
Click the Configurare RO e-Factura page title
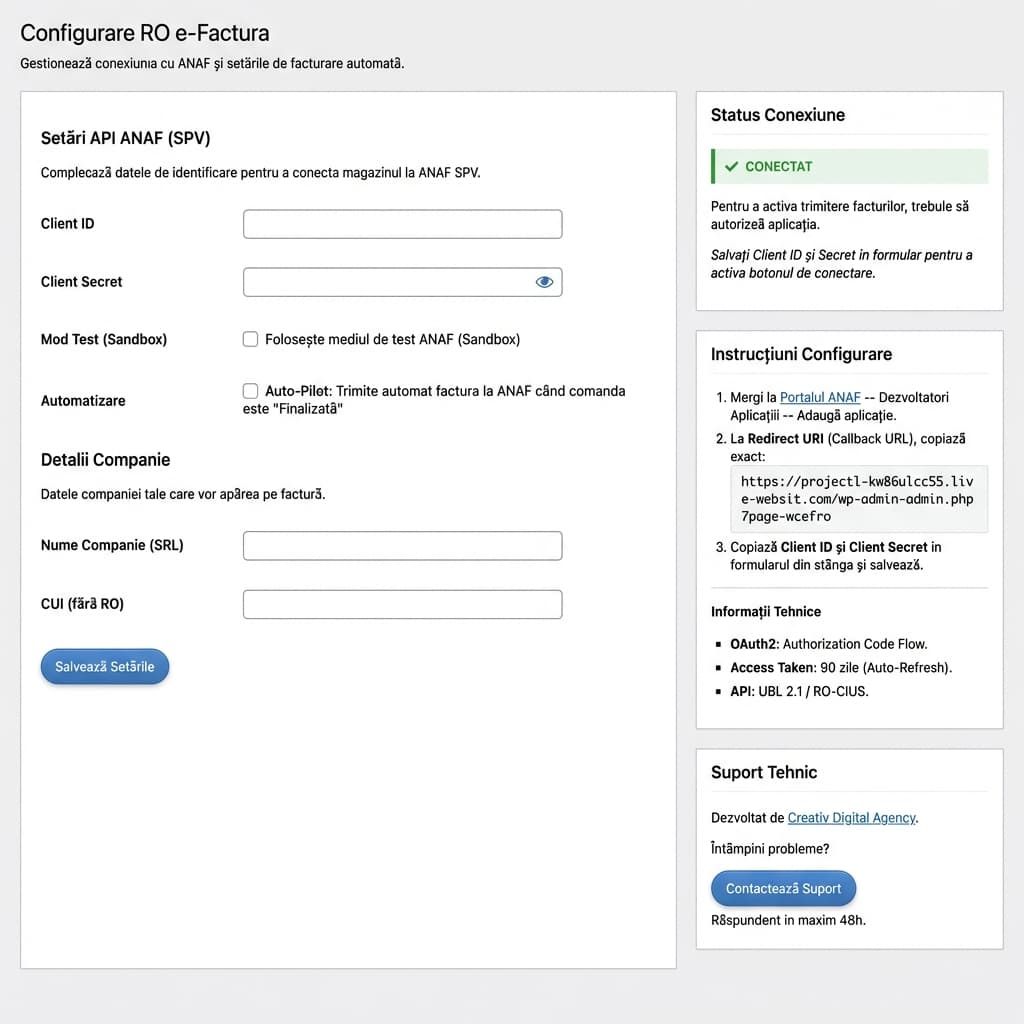(144, 33)
